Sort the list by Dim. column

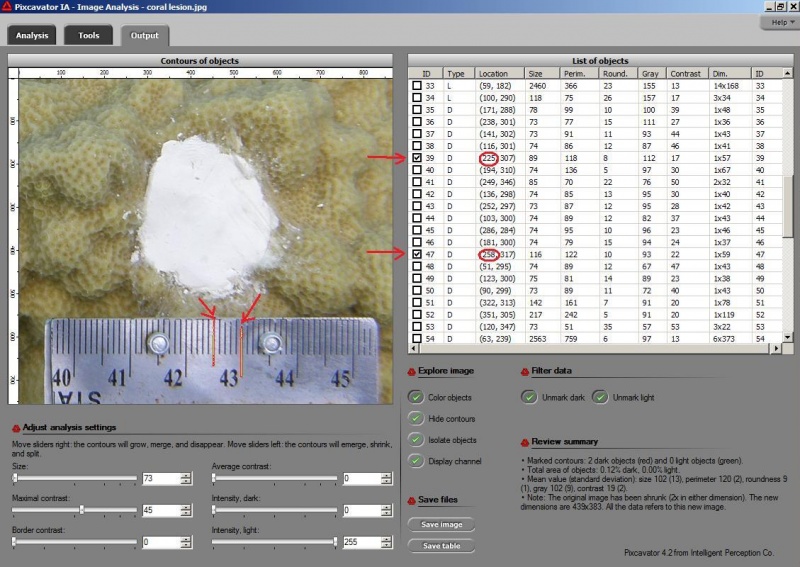730,73
